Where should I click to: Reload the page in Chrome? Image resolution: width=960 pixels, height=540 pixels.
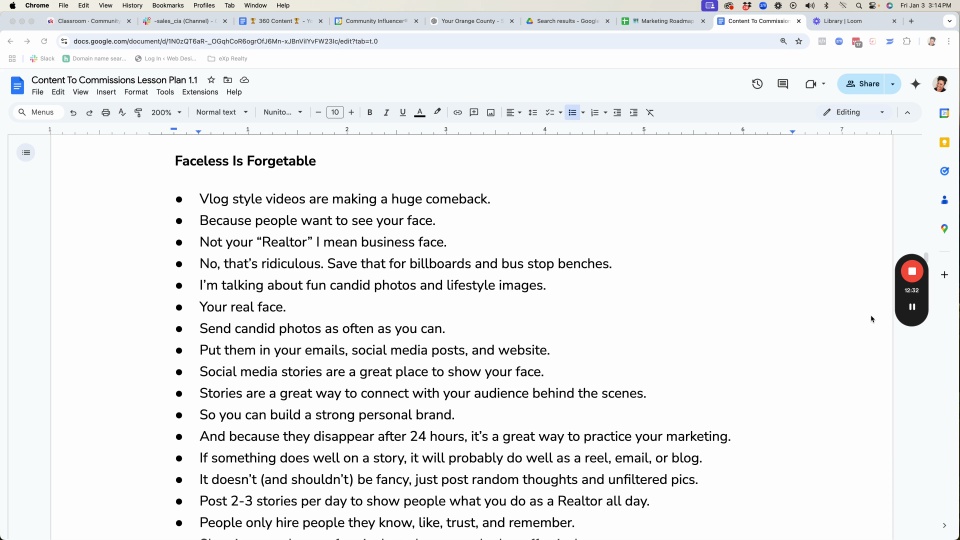(43, 41)
